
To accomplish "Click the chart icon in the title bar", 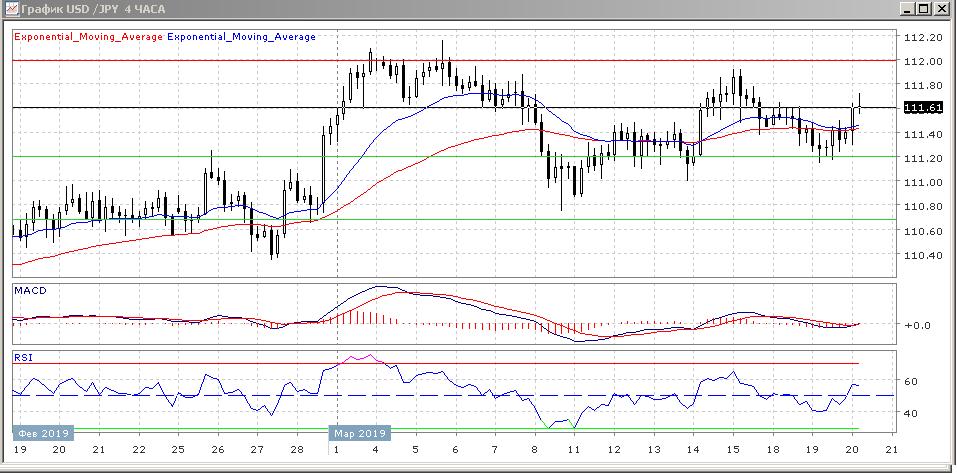I will pyautogui.click(x=11, y=9).
